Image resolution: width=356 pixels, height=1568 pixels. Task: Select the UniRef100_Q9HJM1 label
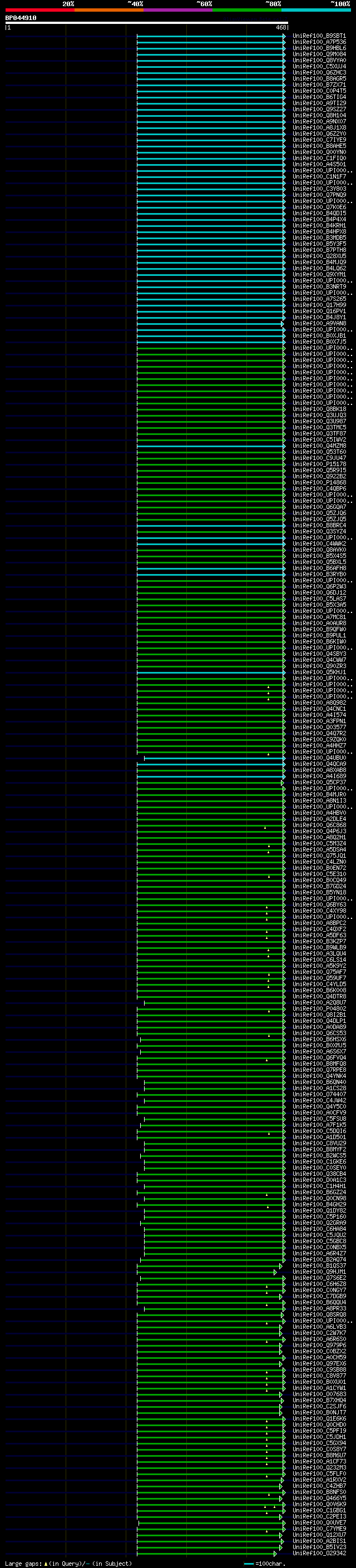[319, 1272]
